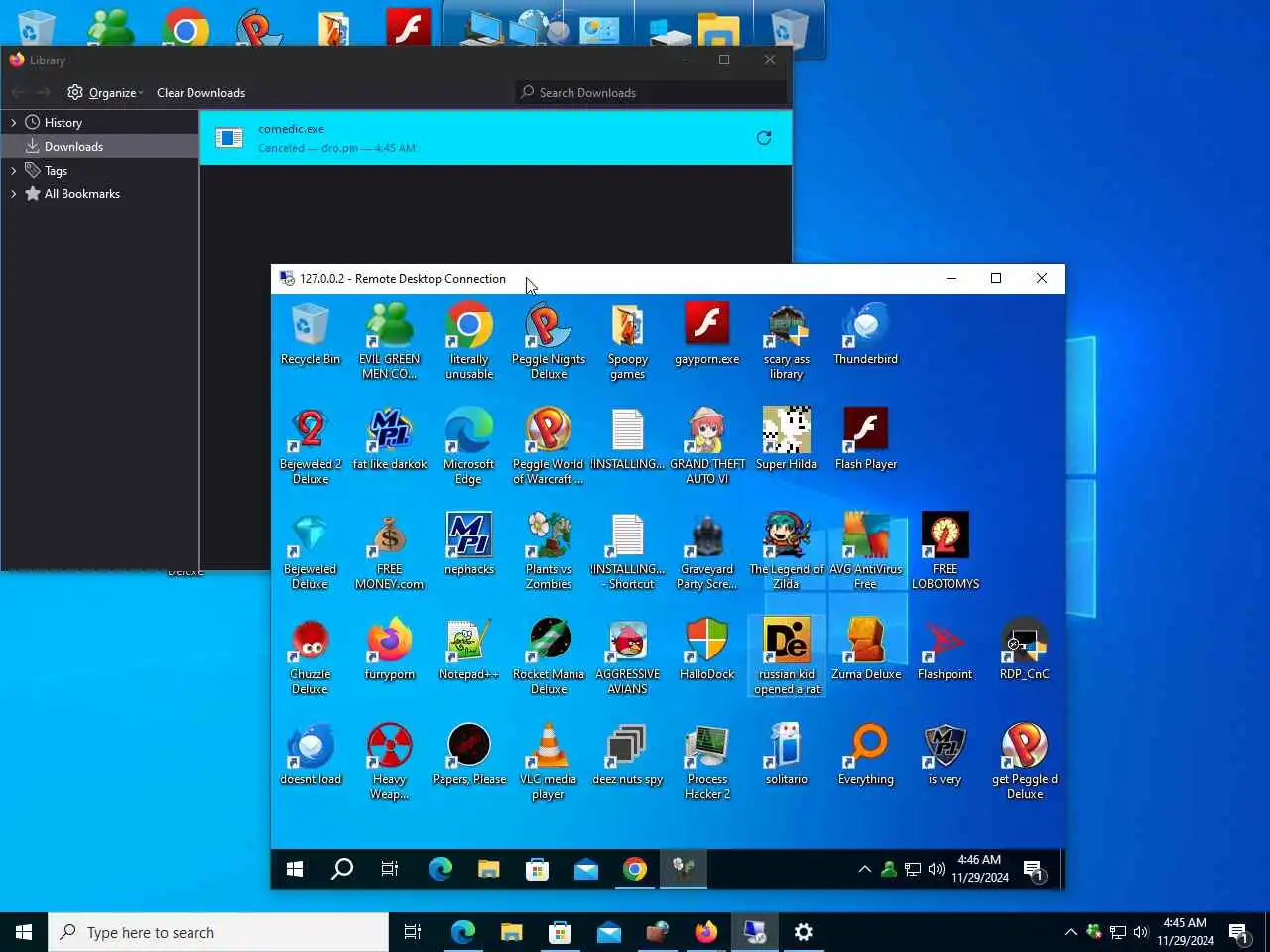This screenshot has height=952, width=1270.
Task: Open search in remote desktop taskbar
Action: pos(342,869)
